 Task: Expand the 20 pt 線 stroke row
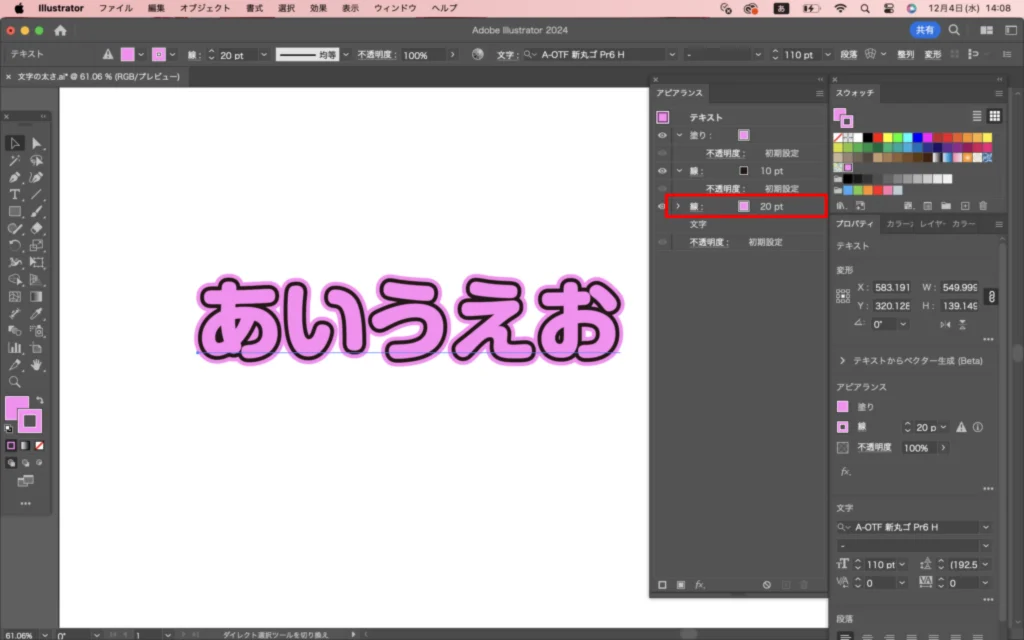tap(678, 206)
